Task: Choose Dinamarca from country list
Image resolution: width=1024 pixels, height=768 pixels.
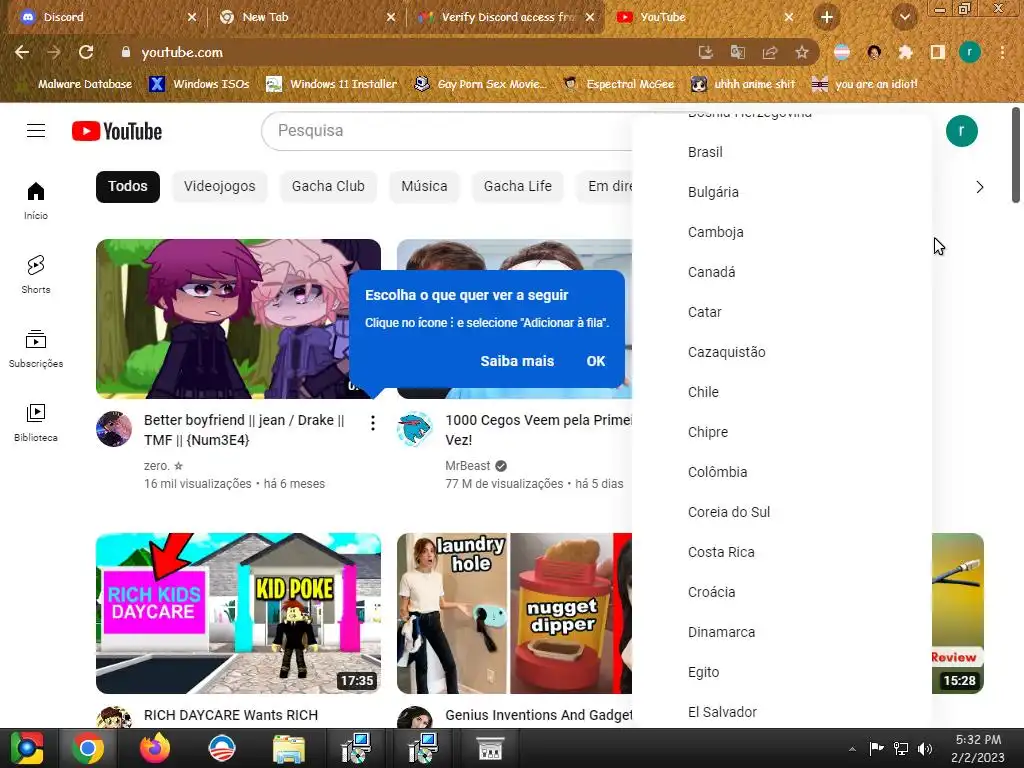Action: click(x=782, y=632)
